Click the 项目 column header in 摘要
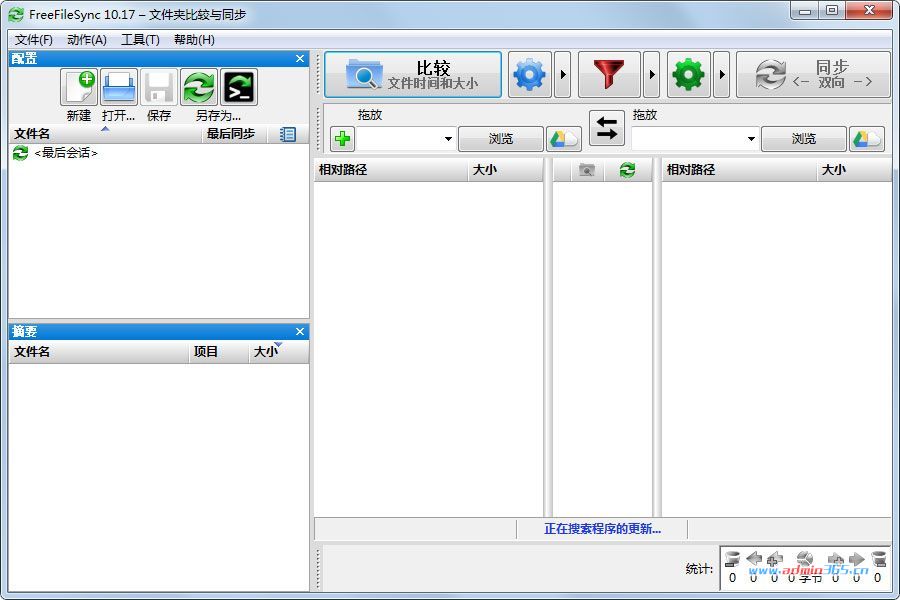This screenshot has width=900, height=600. (x=219, y=352)
